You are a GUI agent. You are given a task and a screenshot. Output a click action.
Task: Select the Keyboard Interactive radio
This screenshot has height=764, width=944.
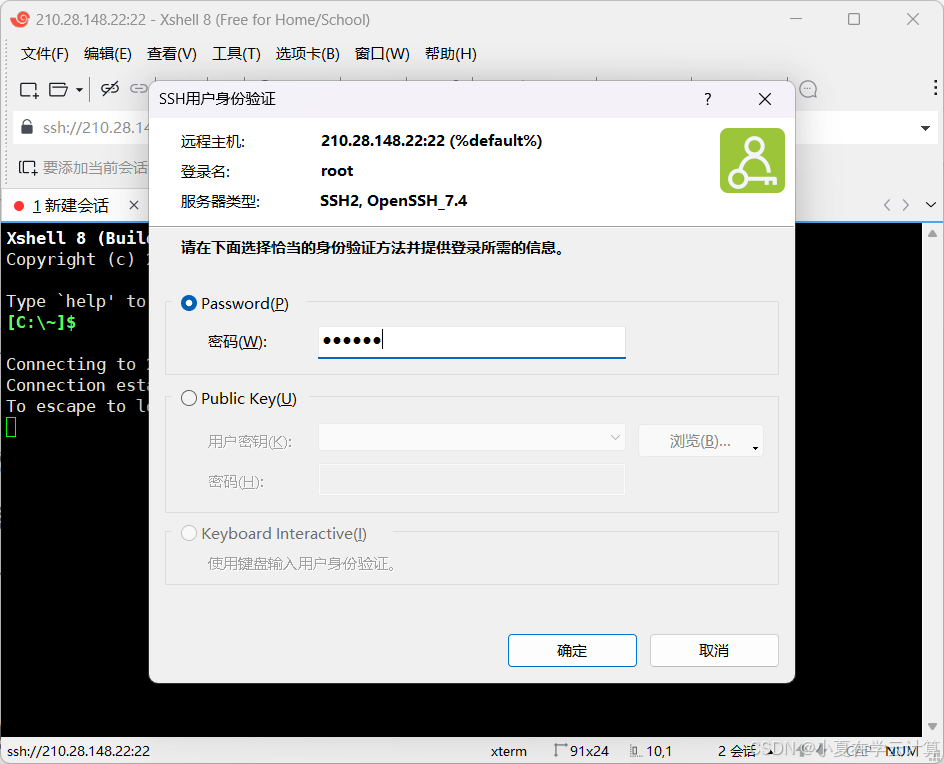tap(189, 533)
